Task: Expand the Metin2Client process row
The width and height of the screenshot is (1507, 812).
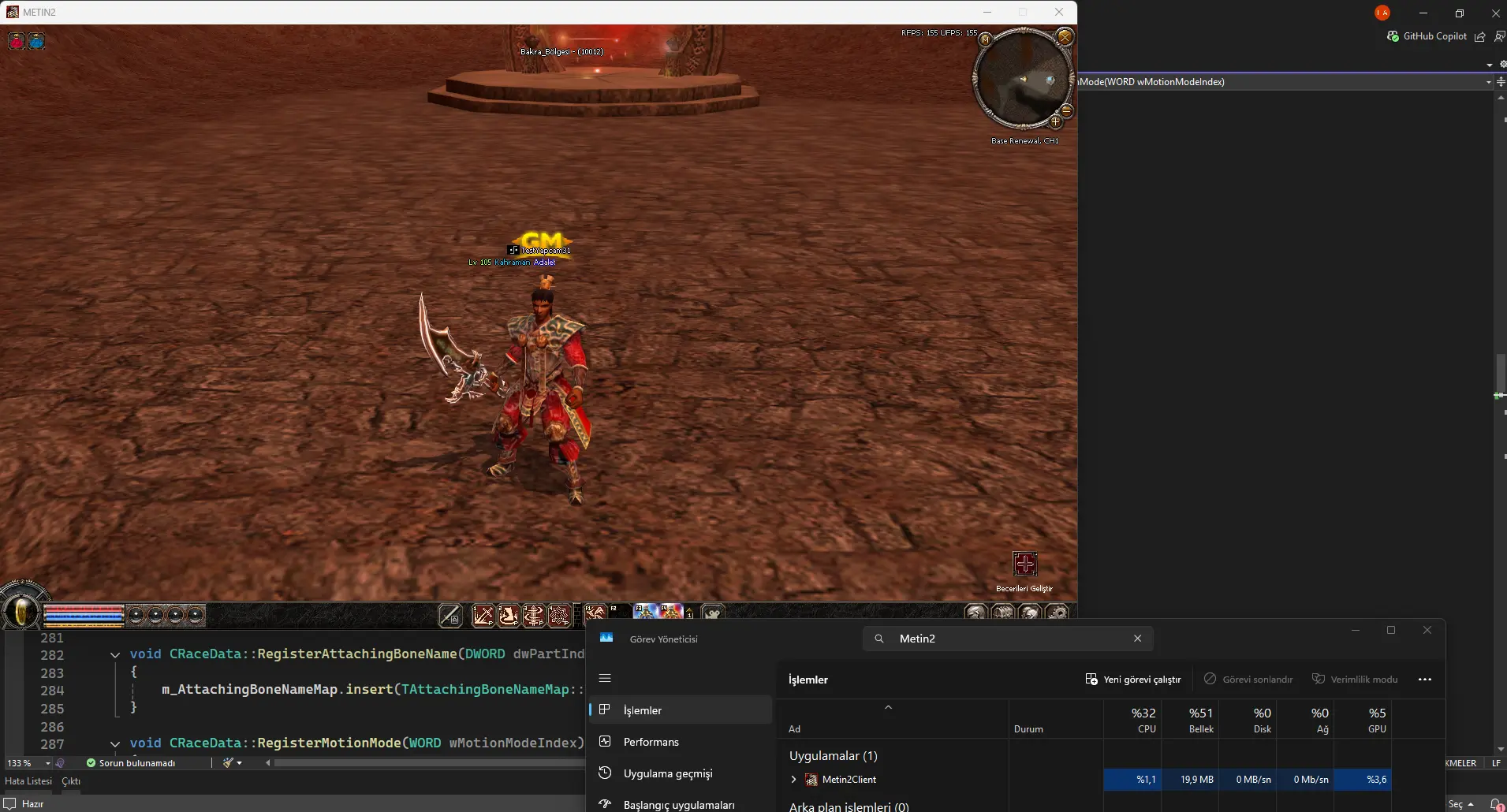Action: click(793, 780)
